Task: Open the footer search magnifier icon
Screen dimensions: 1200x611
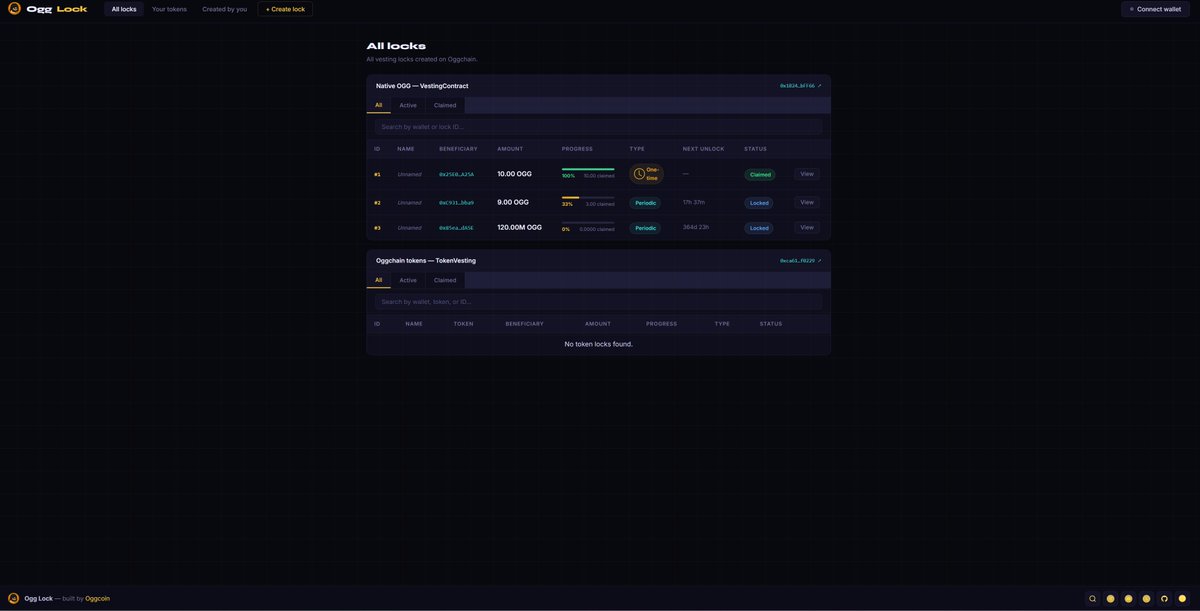Action: (1092, 599)
